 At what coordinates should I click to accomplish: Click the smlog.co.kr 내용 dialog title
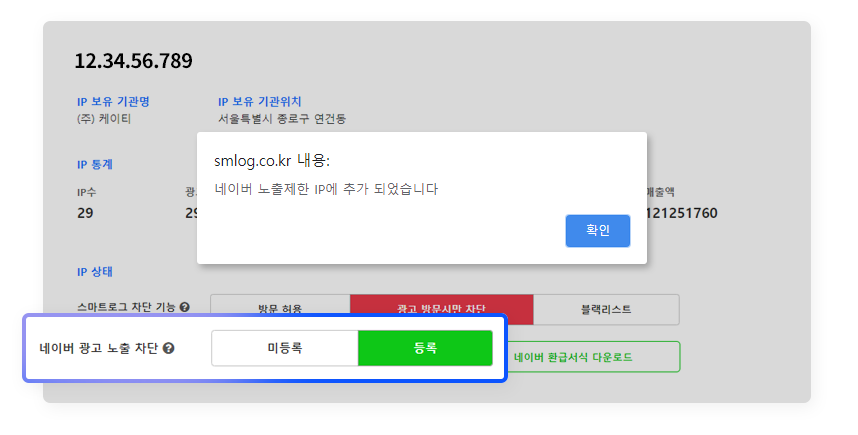272,161
